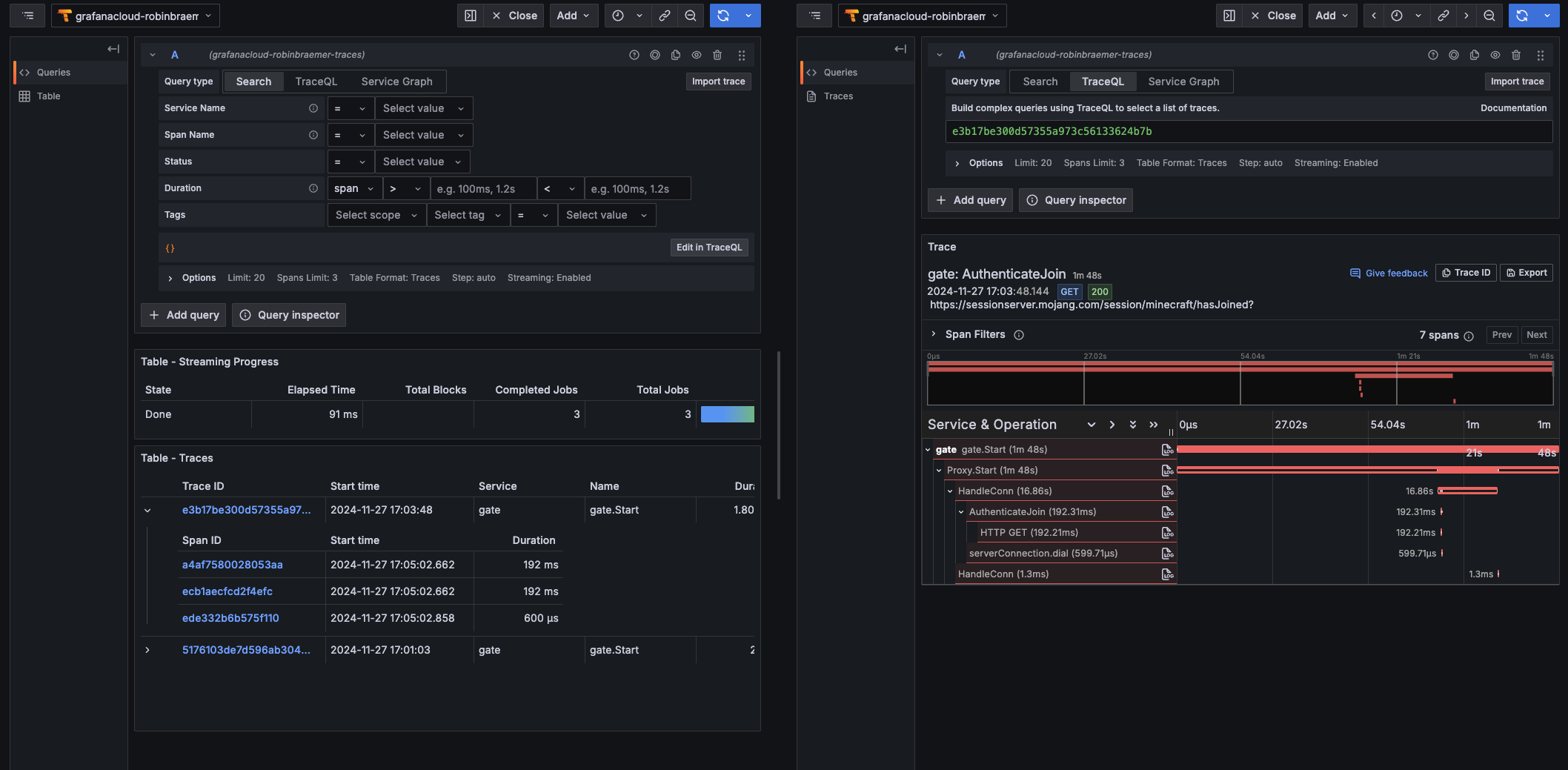Viewport: 1568px width, 770px height.
Task: Collapse the left pane query sidebar
Action: [x=113, y=49]
